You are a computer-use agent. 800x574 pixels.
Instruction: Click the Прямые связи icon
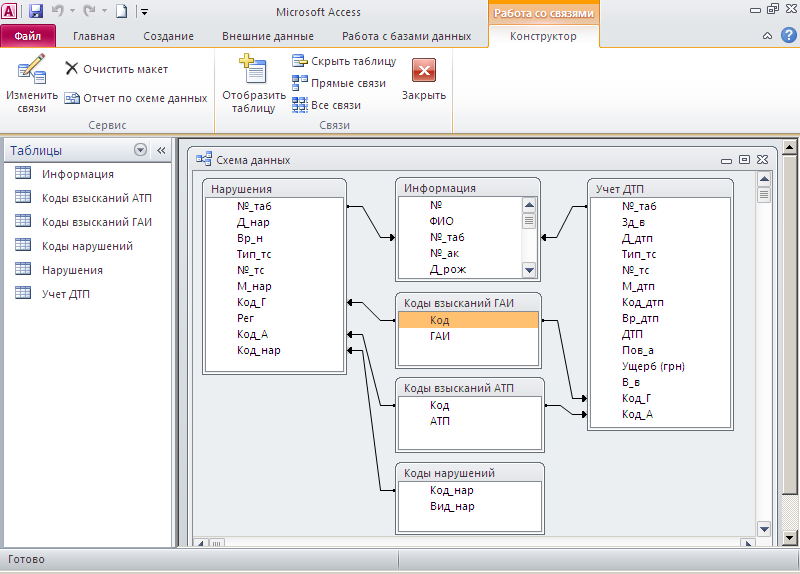click(x=299, y=83)
